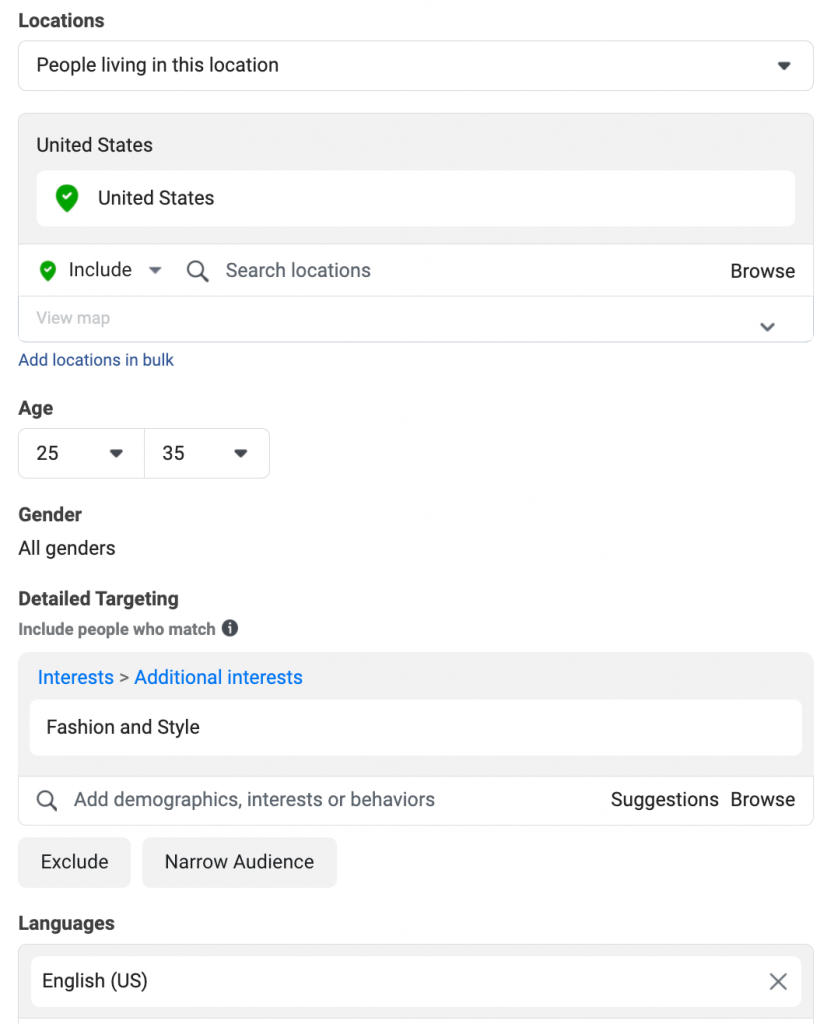Click the Add locations in bulk link
Image resolution: width=834 pixels, height=1024 pixels.
click(96, 360)
